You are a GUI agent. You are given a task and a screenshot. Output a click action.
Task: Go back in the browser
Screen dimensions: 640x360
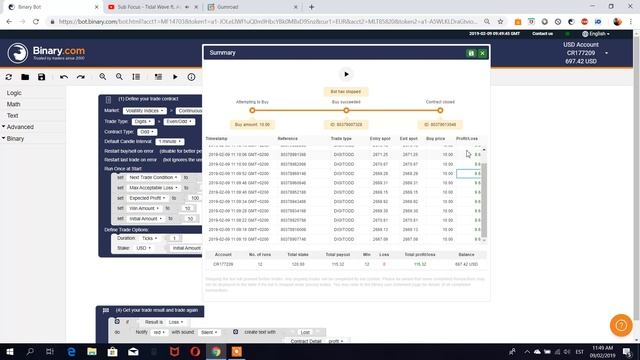(x=9, y=22)
